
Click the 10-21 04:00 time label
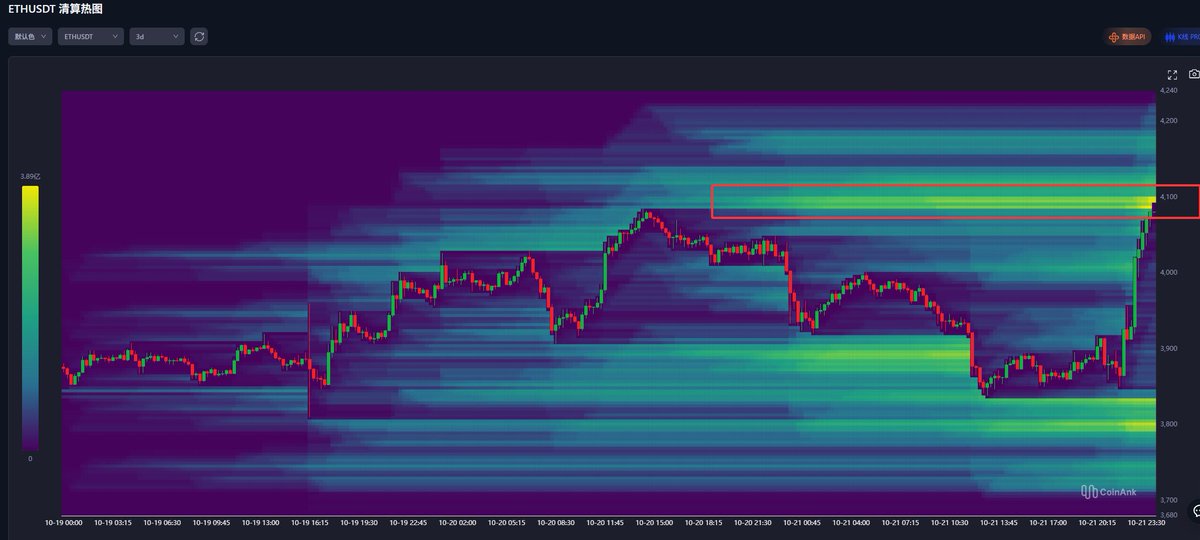(x=852, y=522)
